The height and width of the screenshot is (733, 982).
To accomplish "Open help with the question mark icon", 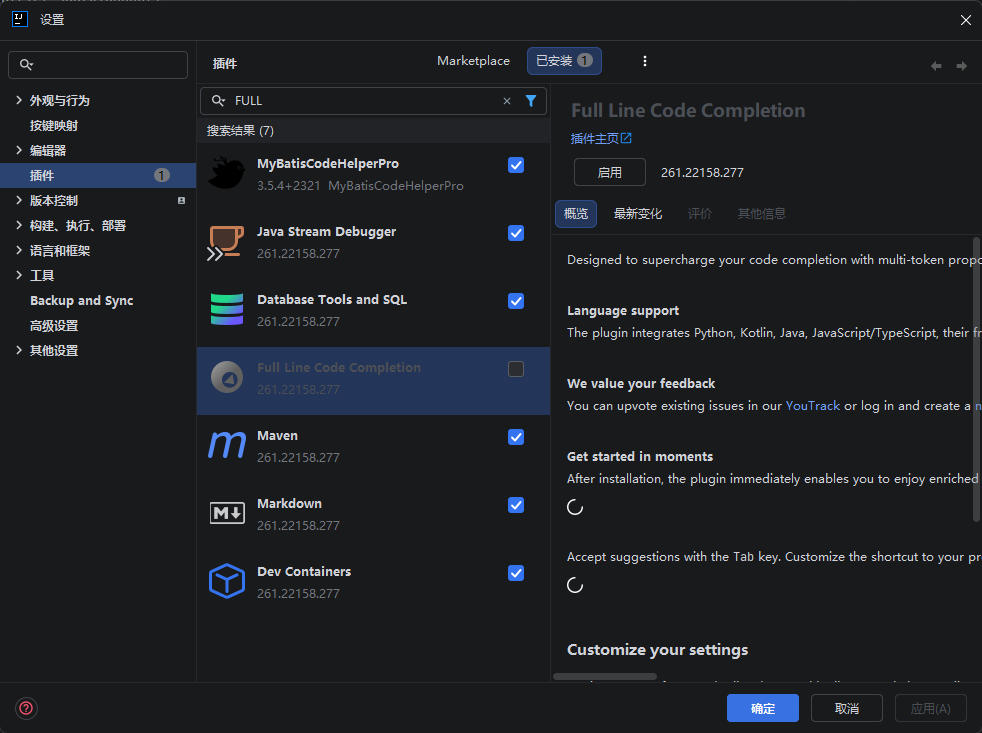I will click(26, 708).
